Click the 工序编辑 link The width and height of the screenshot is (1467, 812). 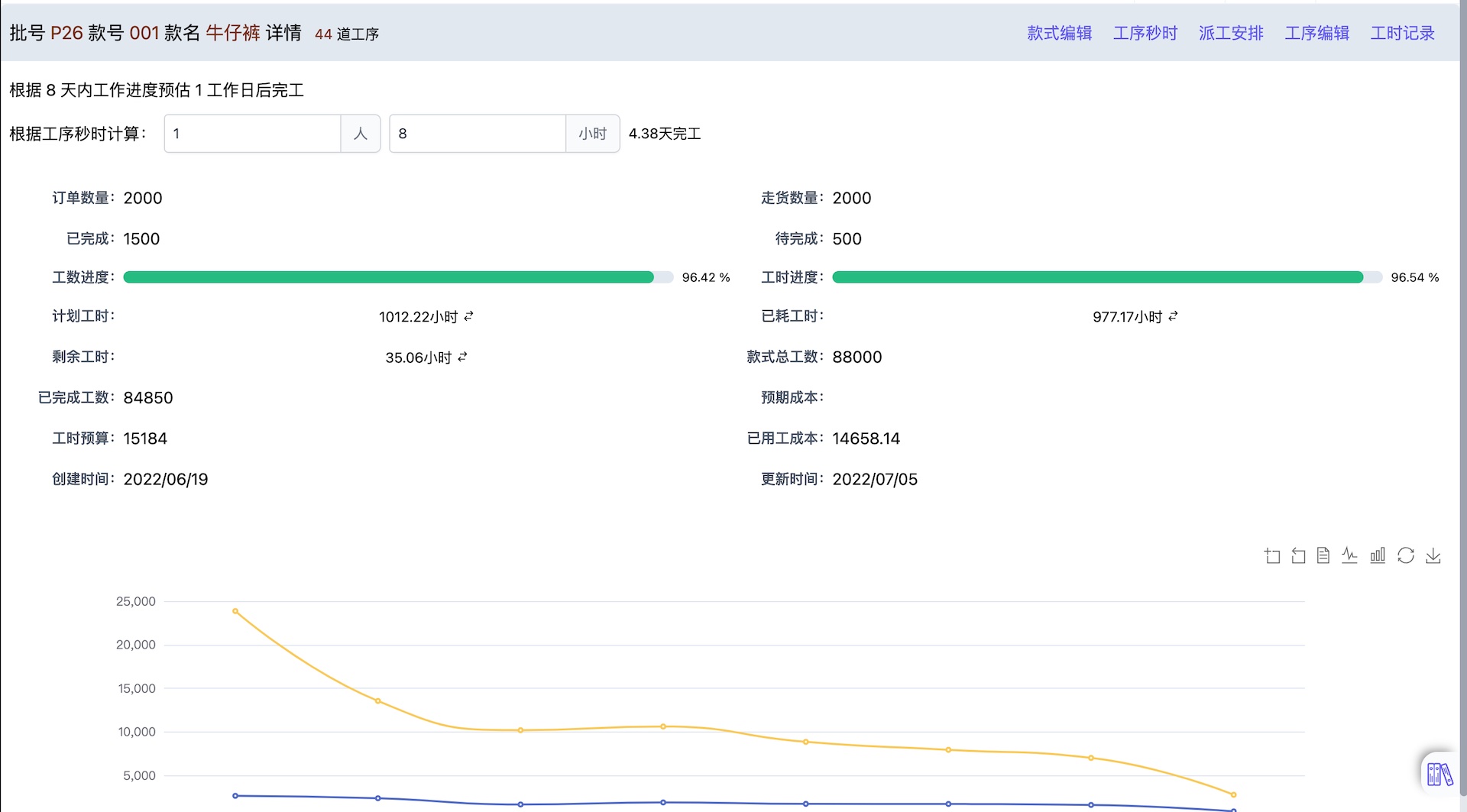coord(1317,33)
